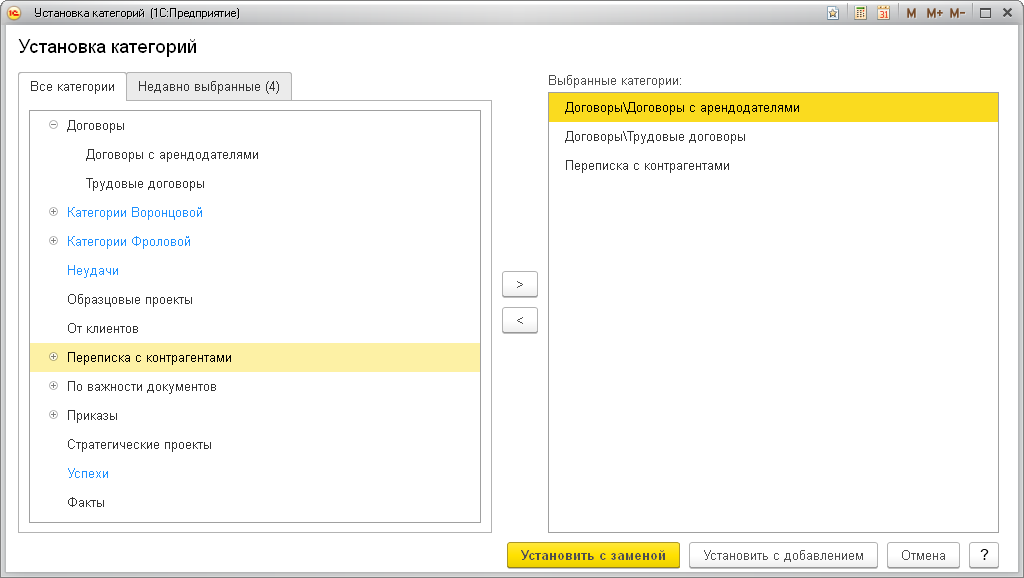Collapse the Договоры tree node
Screen dimensions: 1024x578
(54, 125)
